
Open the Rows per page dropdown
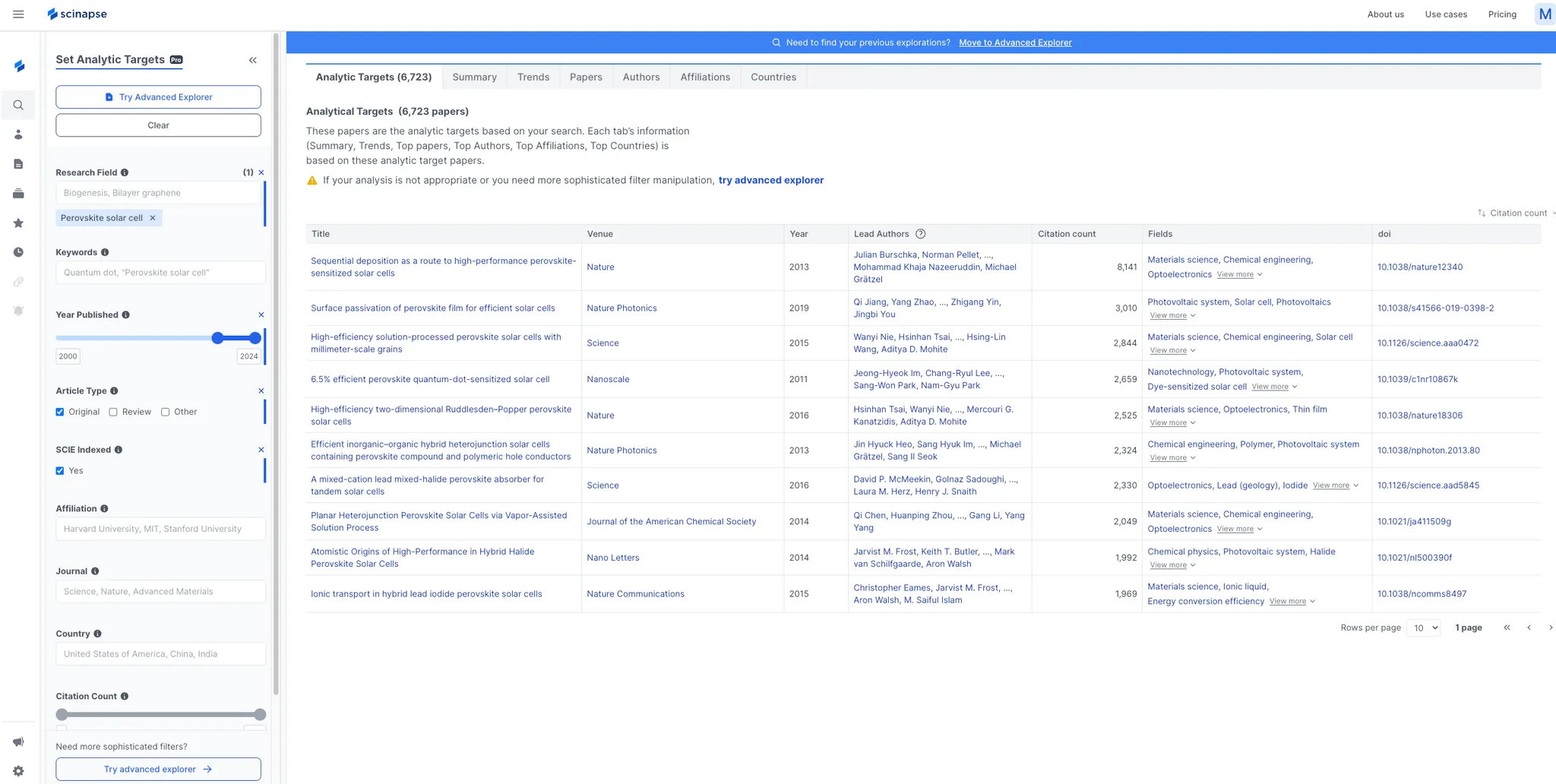(x=1423, y=628)
